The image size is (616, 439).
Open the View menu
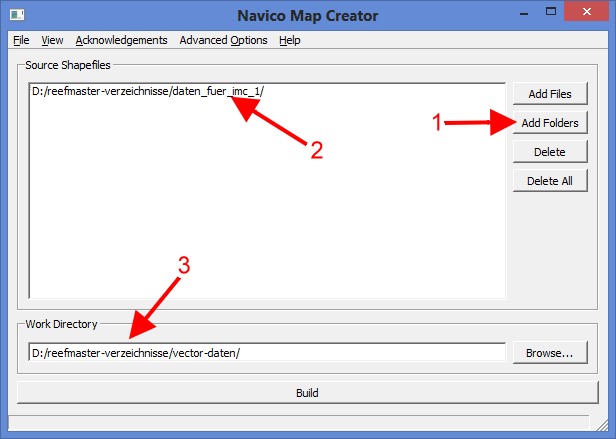52,40
